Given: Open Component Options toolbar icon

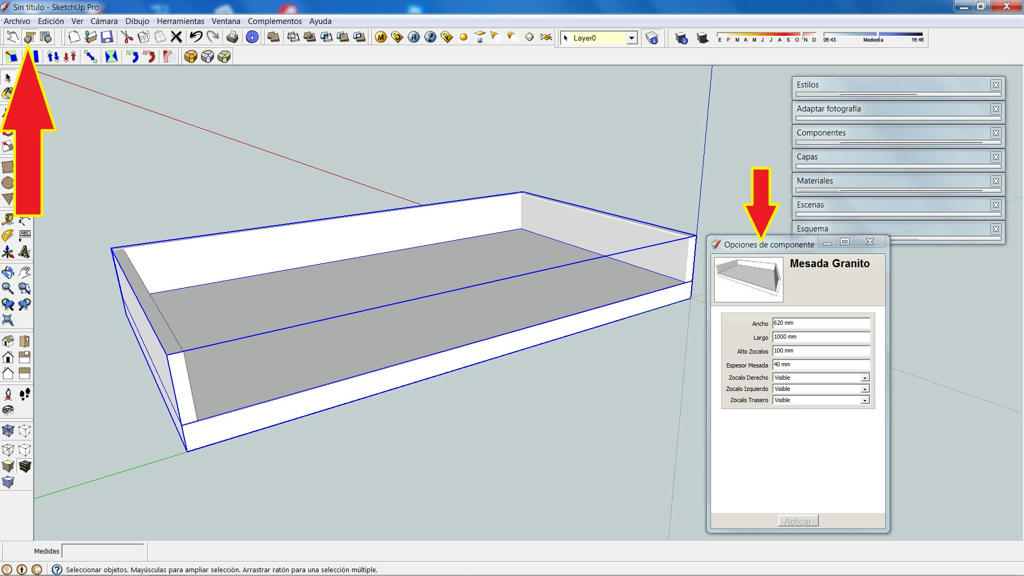Looking at the screenshot, I should (29, 37).
